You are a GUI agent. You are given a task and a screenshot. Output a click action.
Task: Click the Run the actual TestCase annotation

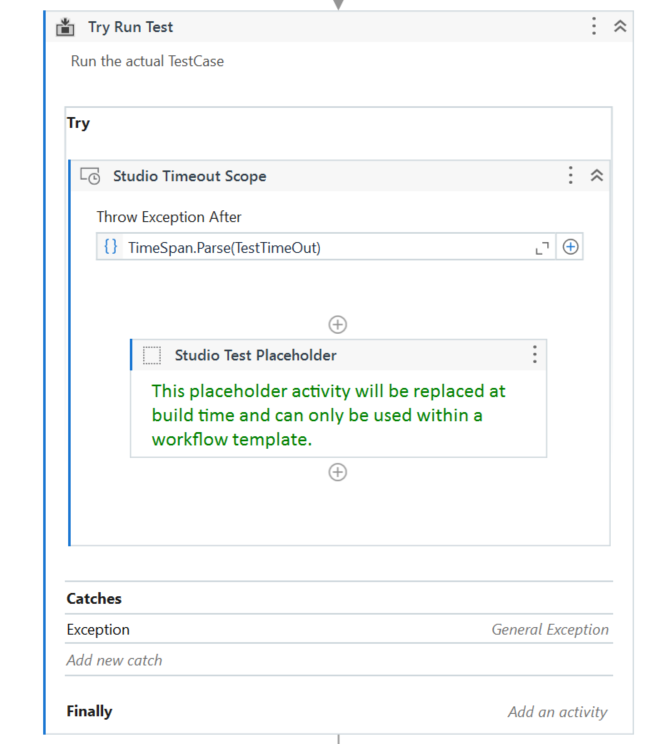tap(147, 61)
